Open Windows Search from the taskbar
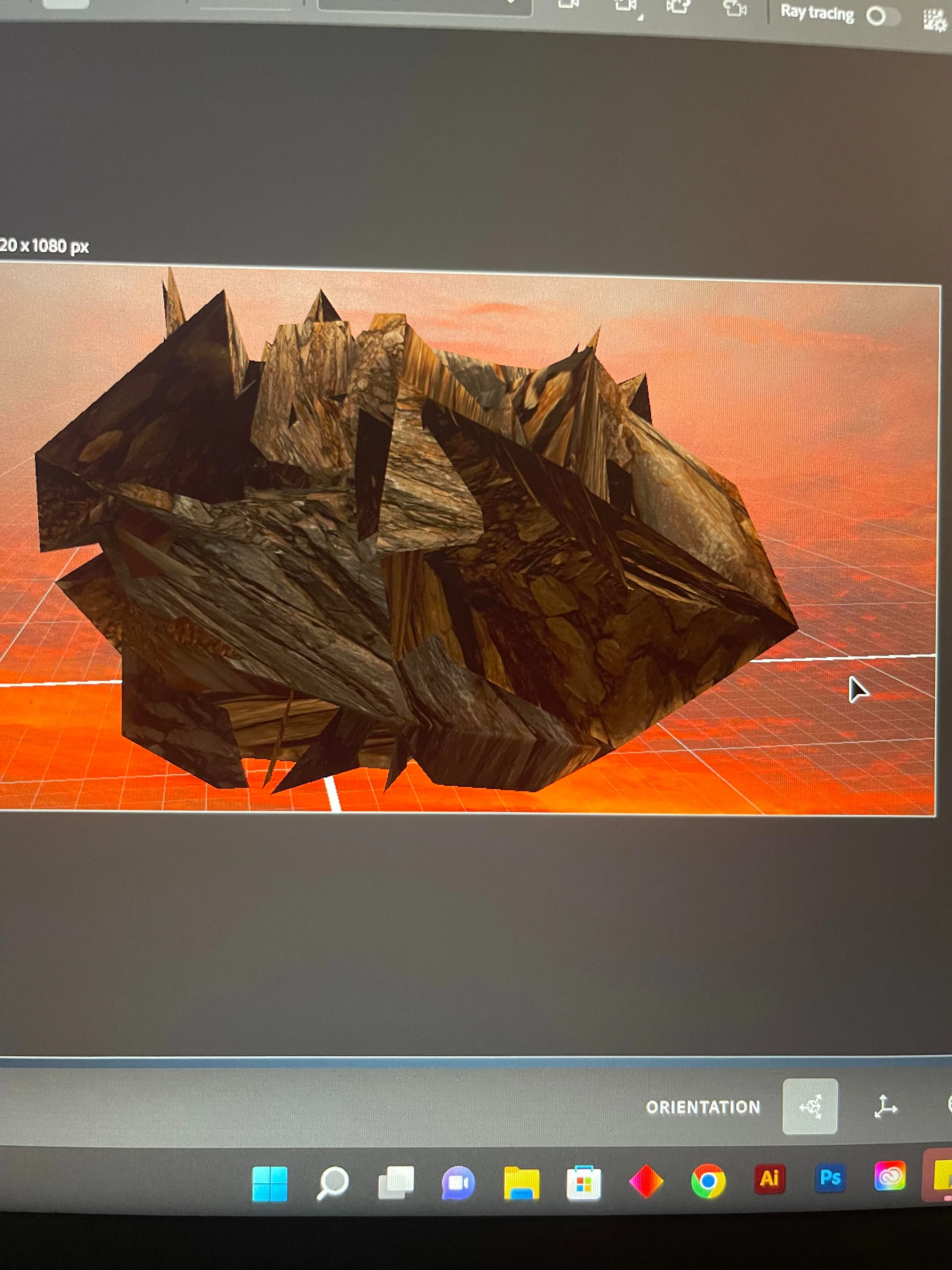Image resolution: width=952 pixels, height=1270 pixels. 333,1183
